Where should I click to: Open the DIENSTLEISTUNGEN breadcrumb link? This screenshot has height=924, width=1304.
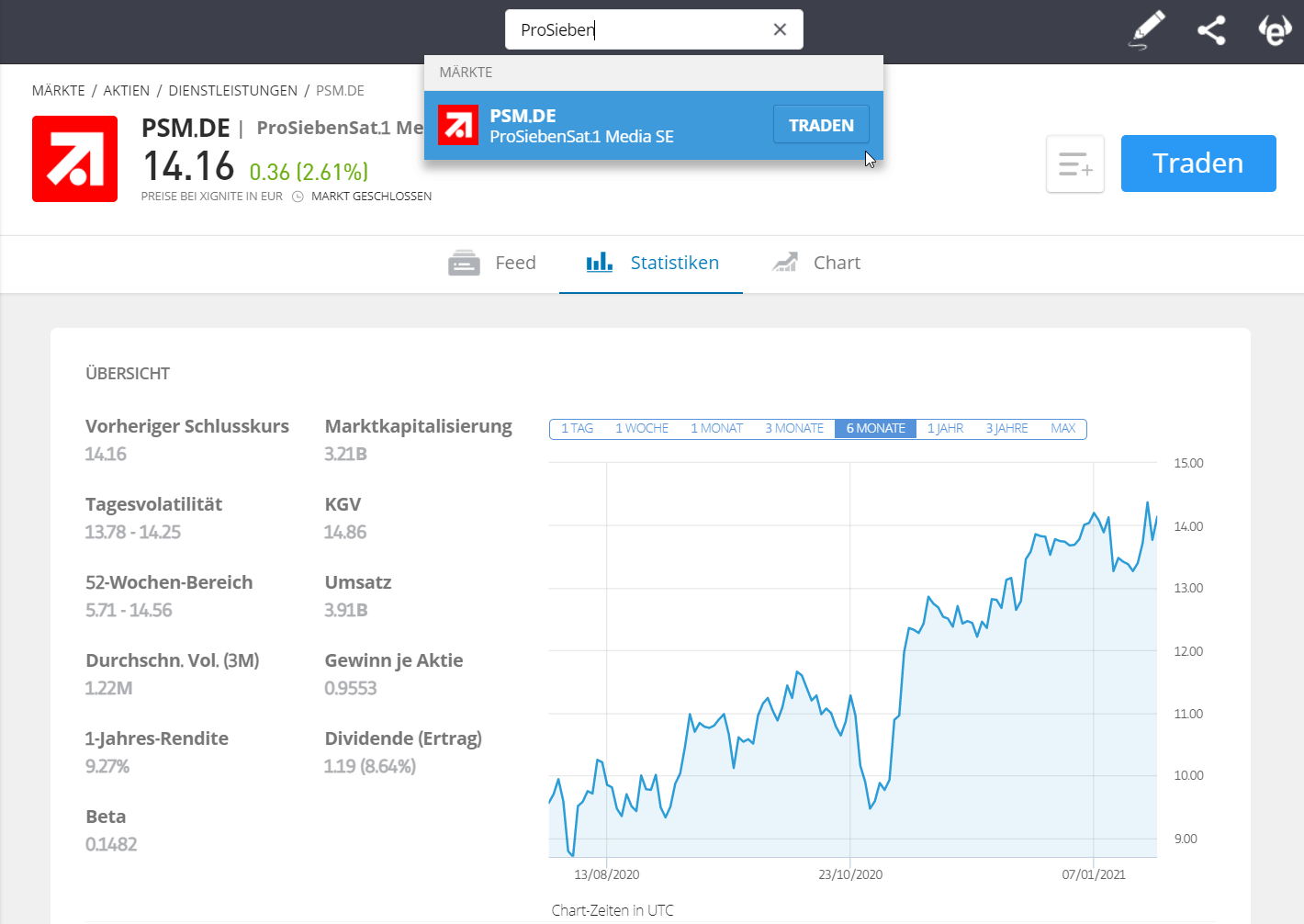tap(233, 90)
